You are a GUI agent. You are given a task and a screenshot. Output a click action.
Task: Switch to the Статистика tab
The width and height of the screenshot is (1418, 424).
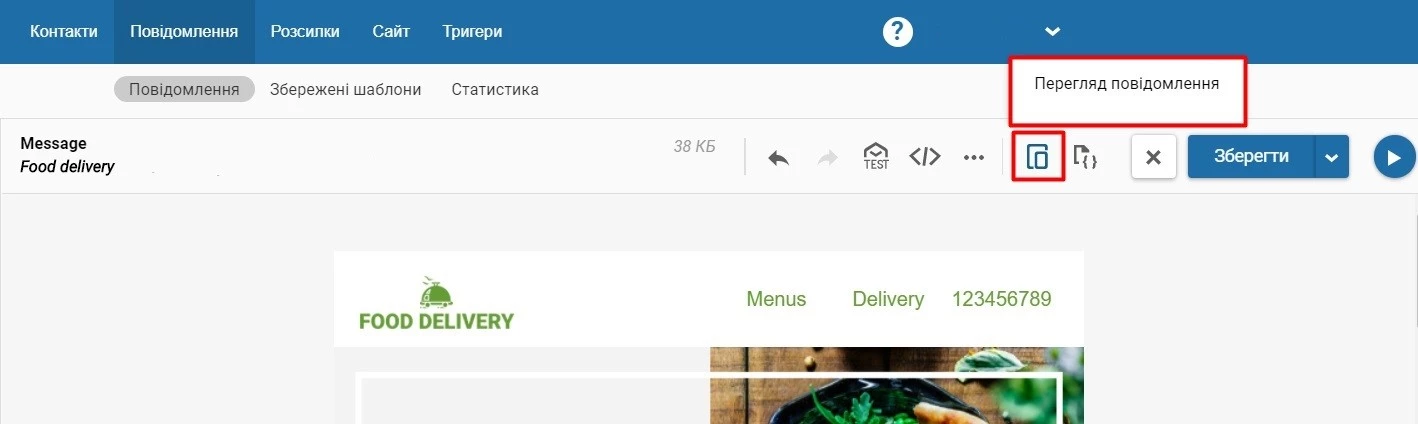point(495,89)
